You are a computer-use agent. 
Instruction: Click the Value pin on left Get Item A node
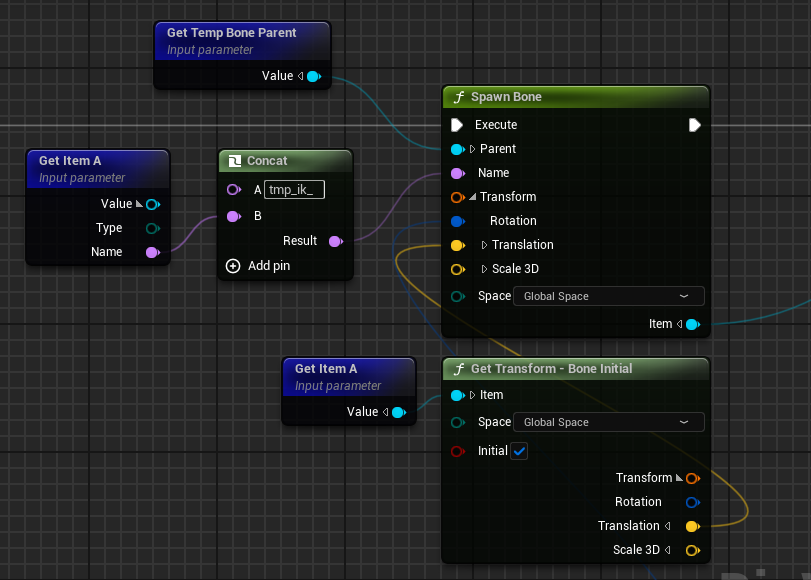(x=153, y=204)
